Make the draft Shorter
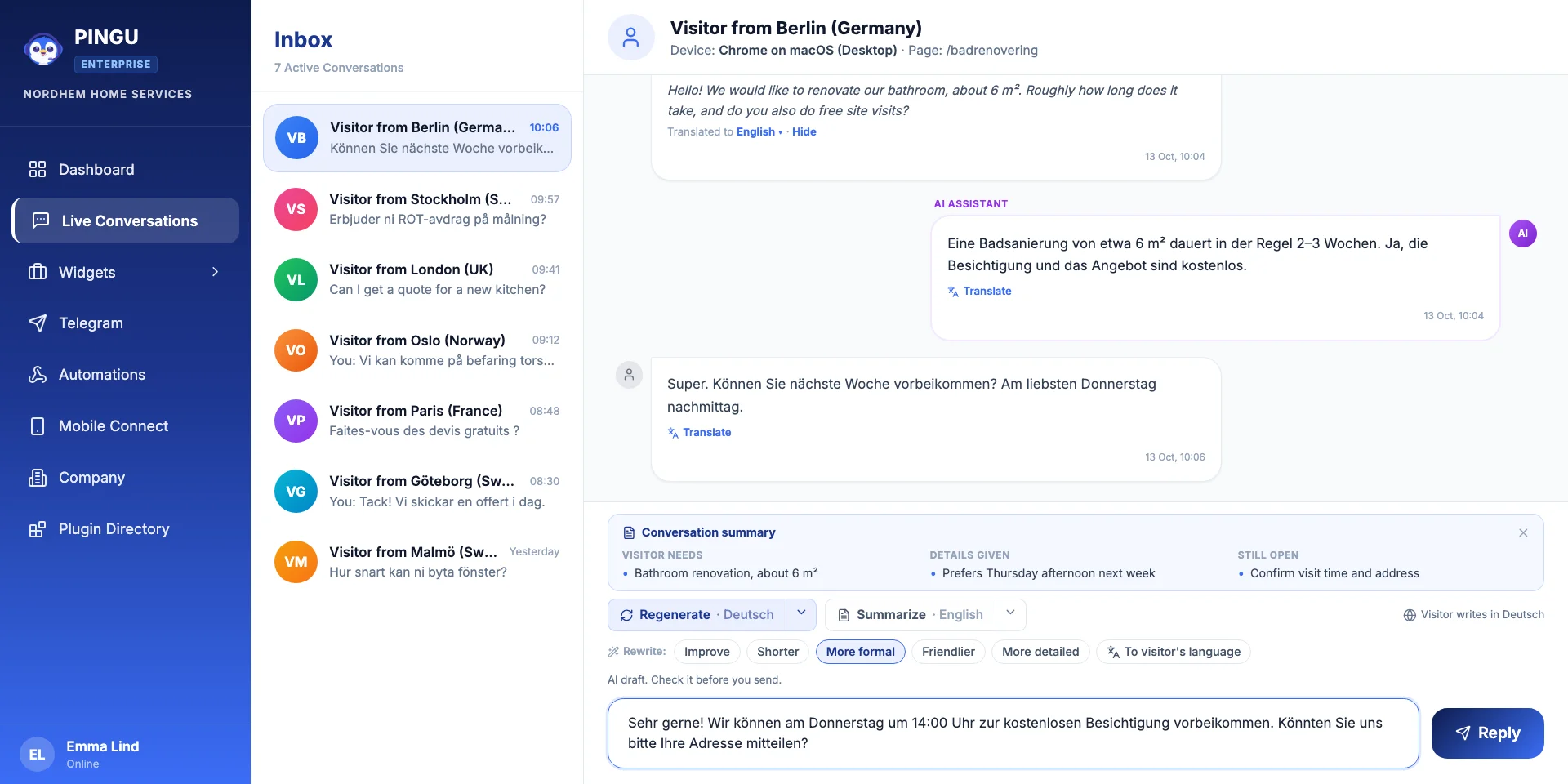 (778, 652)
